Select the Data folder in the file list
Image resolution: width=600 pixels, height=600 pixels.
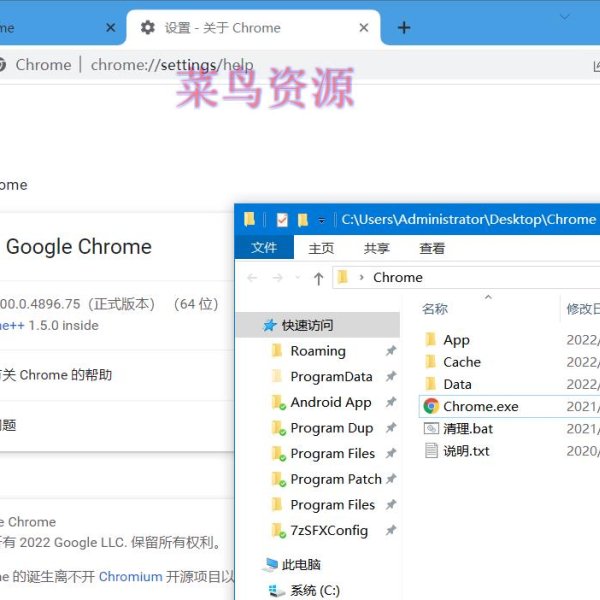pyautogui.click(x=457, y=384)
